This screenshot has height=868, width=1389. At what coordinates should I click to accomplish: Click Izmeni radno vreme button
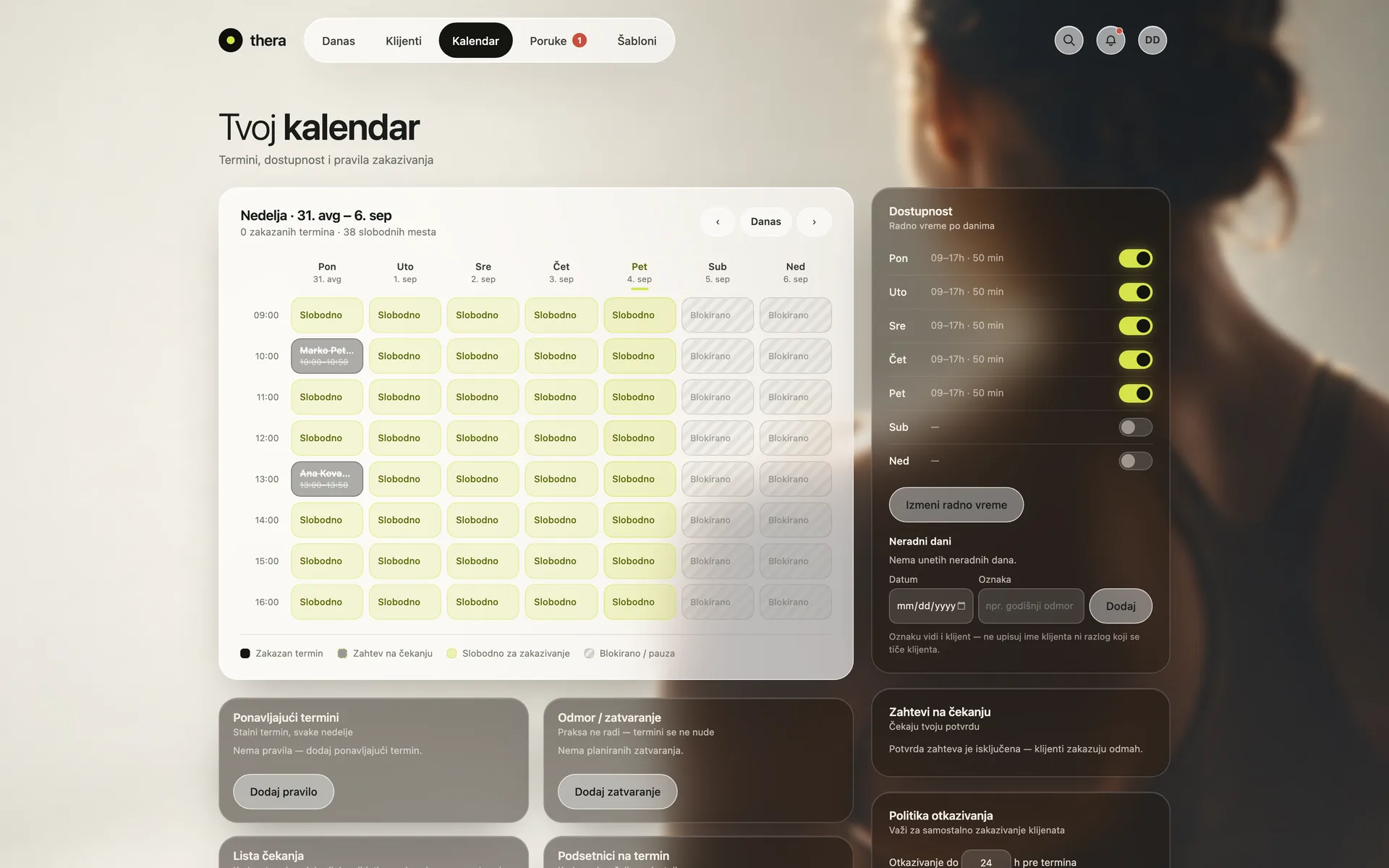[x=956, y=505]
